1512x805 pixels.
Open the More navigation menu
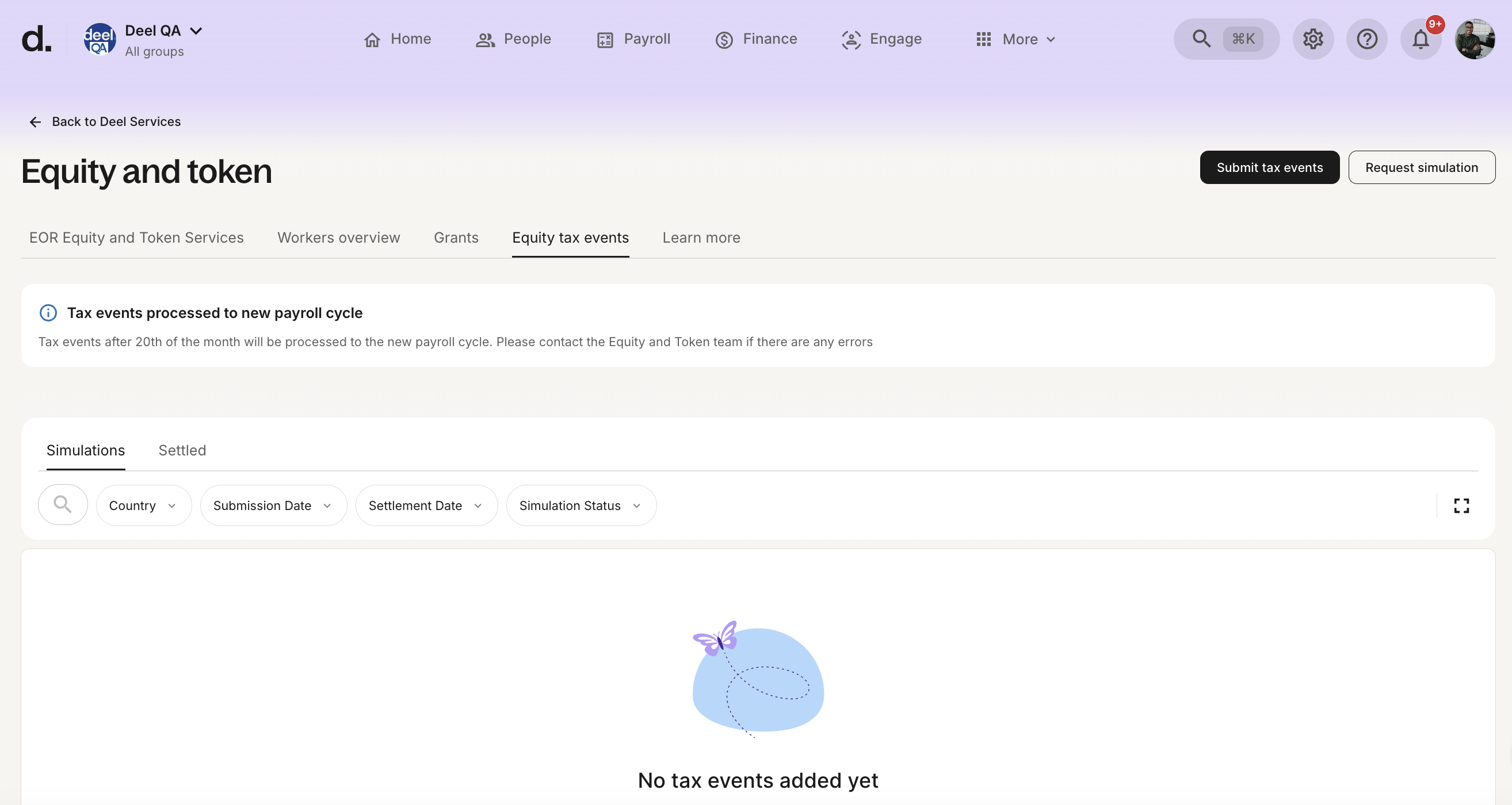(x=1016, y=39)
